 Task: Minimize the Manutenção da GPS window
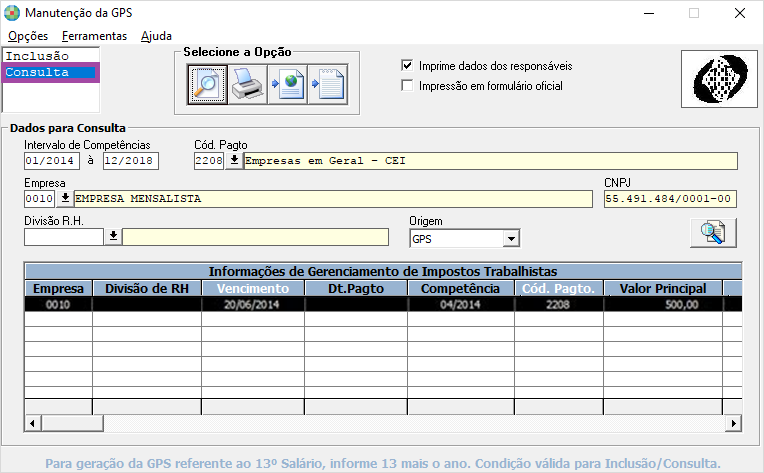[649, 13]
